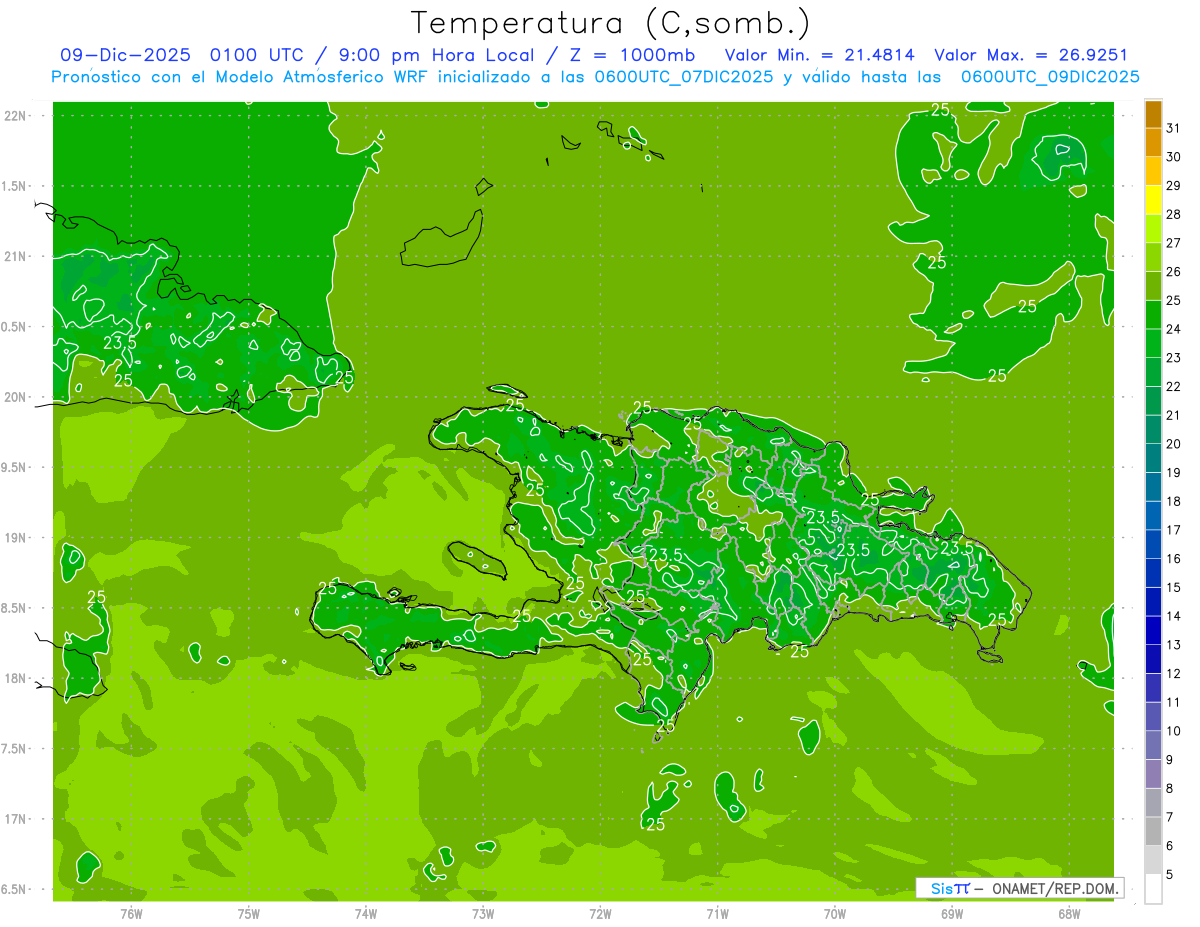Pick the dark orange swatch above legend value 31

(x=1153, y=114)
